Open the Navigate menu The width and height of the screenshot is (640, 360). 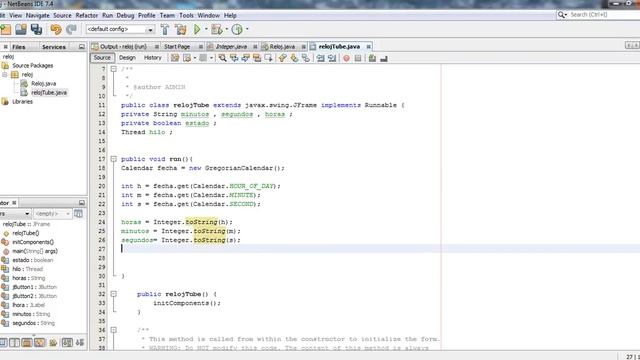tap(38, 15)
